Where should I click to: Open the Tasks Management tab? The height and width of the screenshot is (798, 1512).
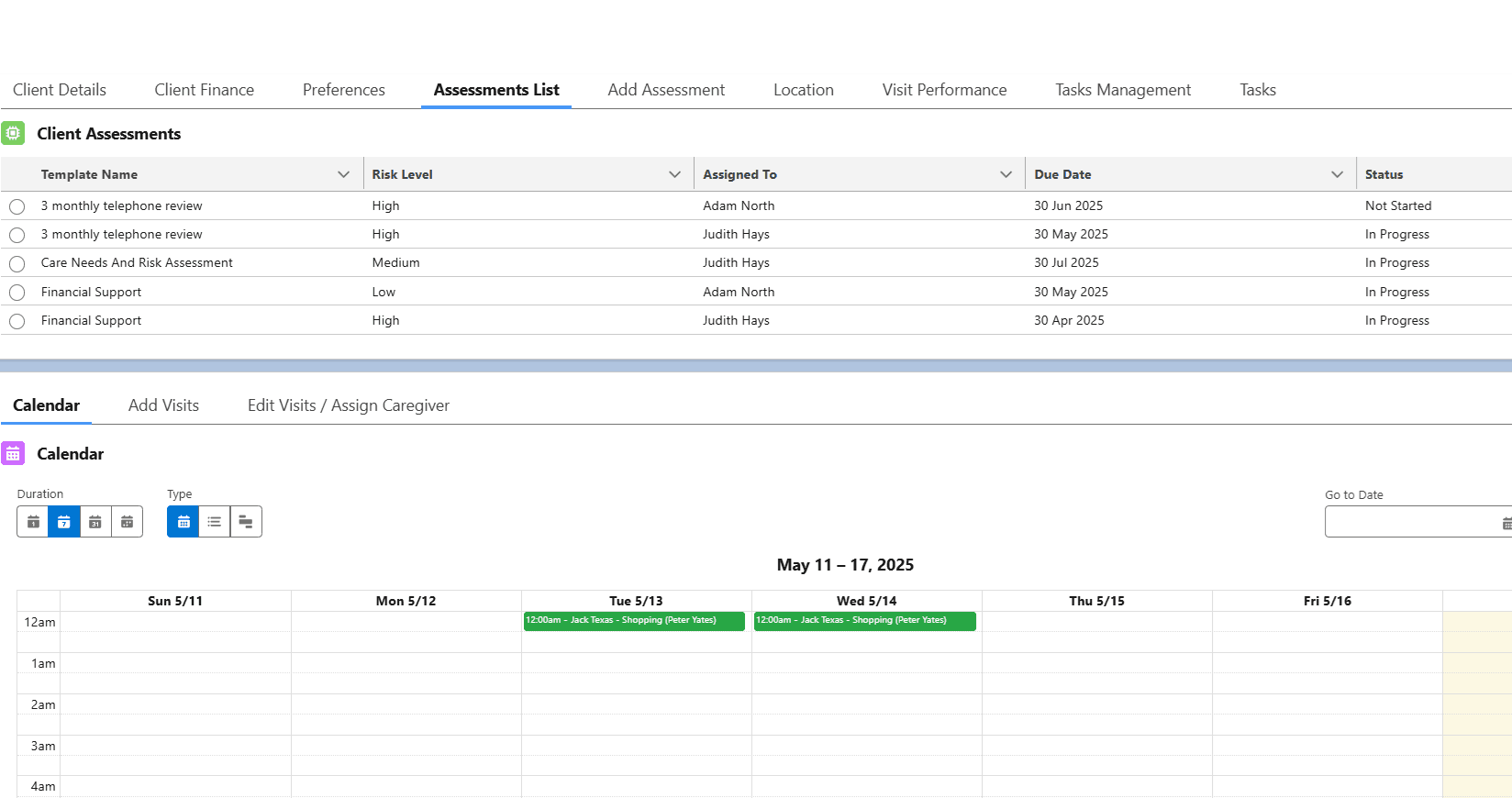click(x=1123, y=90)
